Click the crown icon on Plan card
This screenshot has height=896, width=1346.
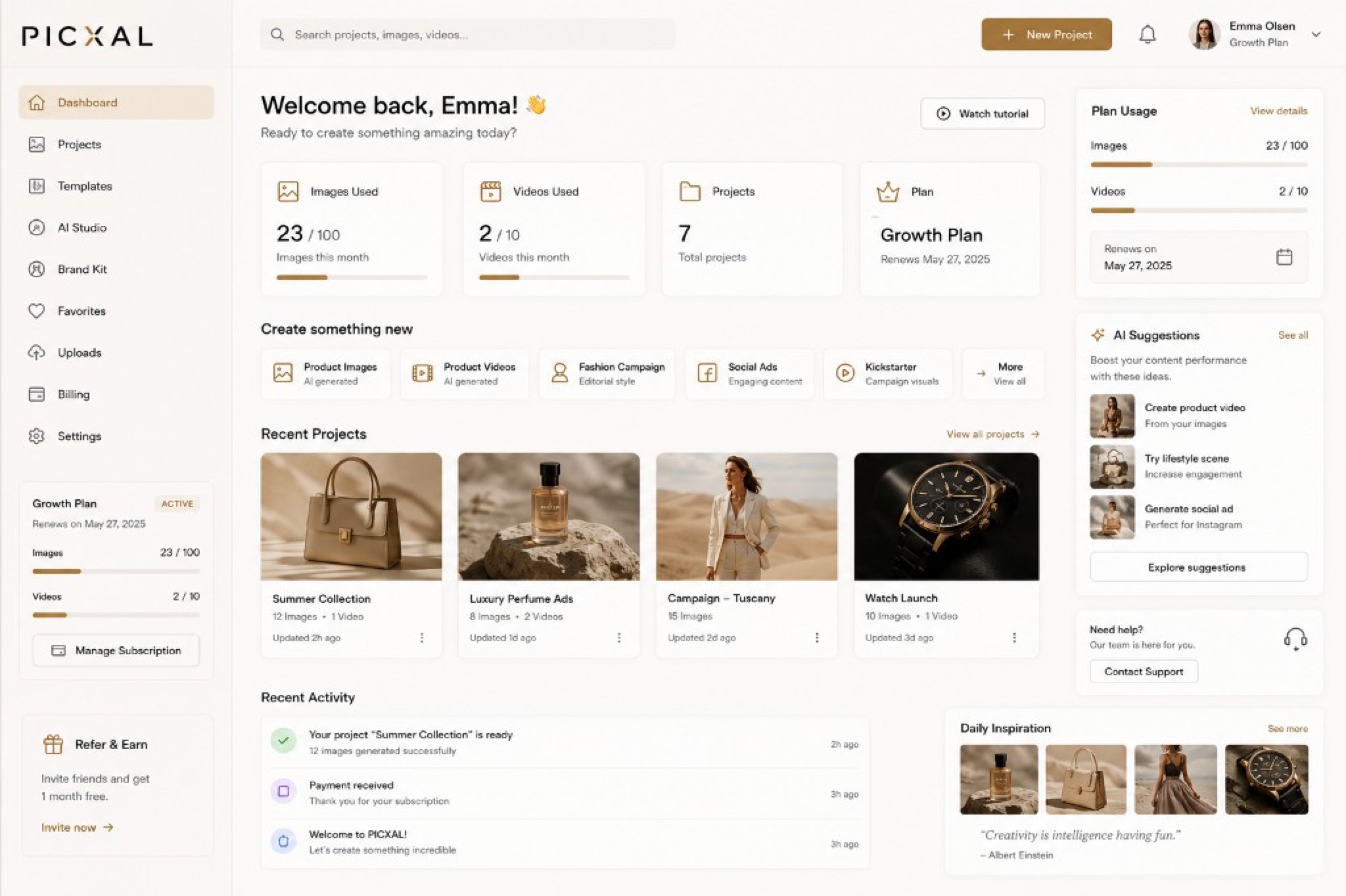pyautogui.click(x=888, y=192)
